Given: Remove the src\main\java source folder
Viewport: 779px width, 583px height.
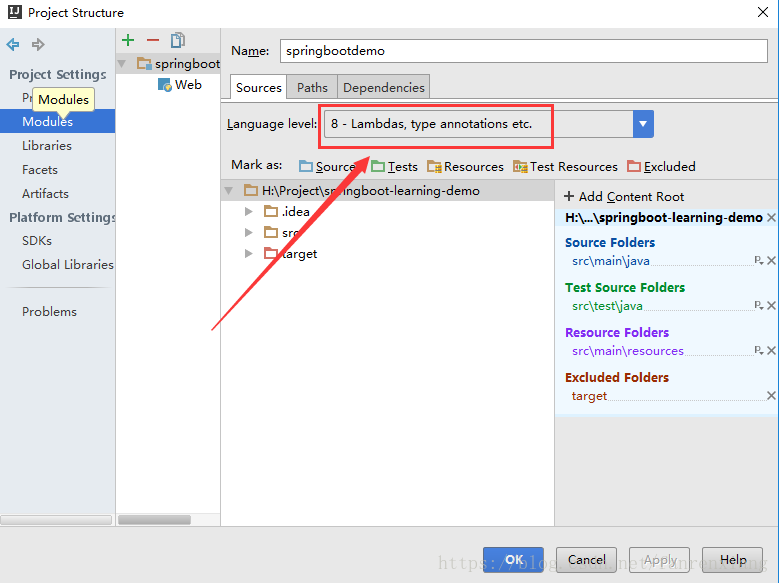Looking at the screenshot, I should (x=771, y=261).
